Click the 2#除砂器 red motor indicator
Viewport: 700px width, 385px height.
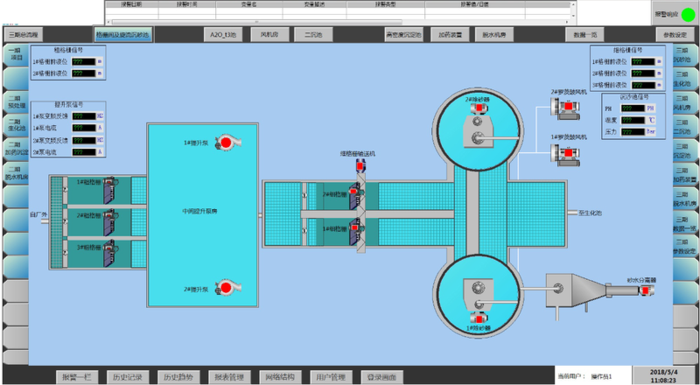479,108
